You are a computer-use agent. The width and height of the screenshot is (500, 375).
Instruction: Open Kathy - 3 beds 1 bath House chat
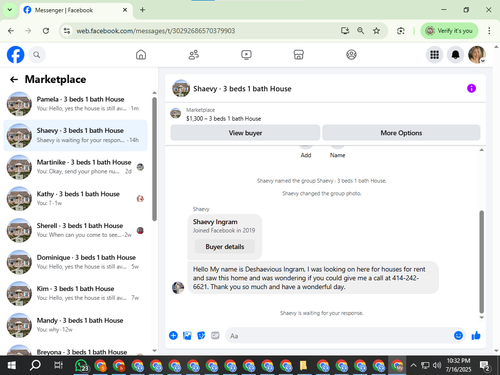point(75,198)
